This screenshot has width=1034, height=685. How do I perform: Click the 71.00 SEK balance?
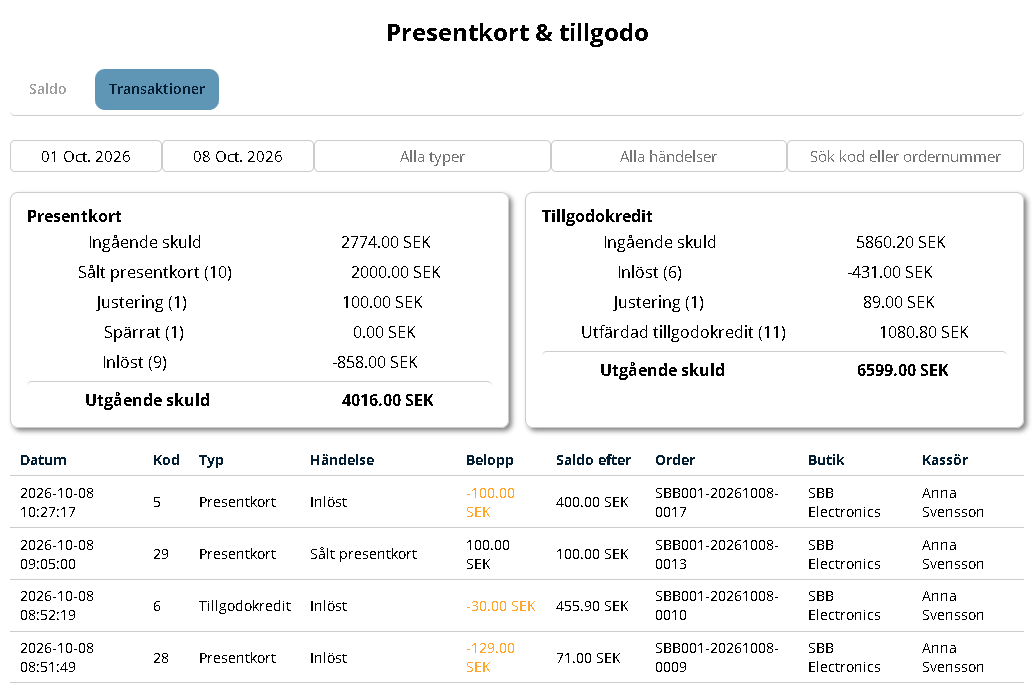point(588,658)
